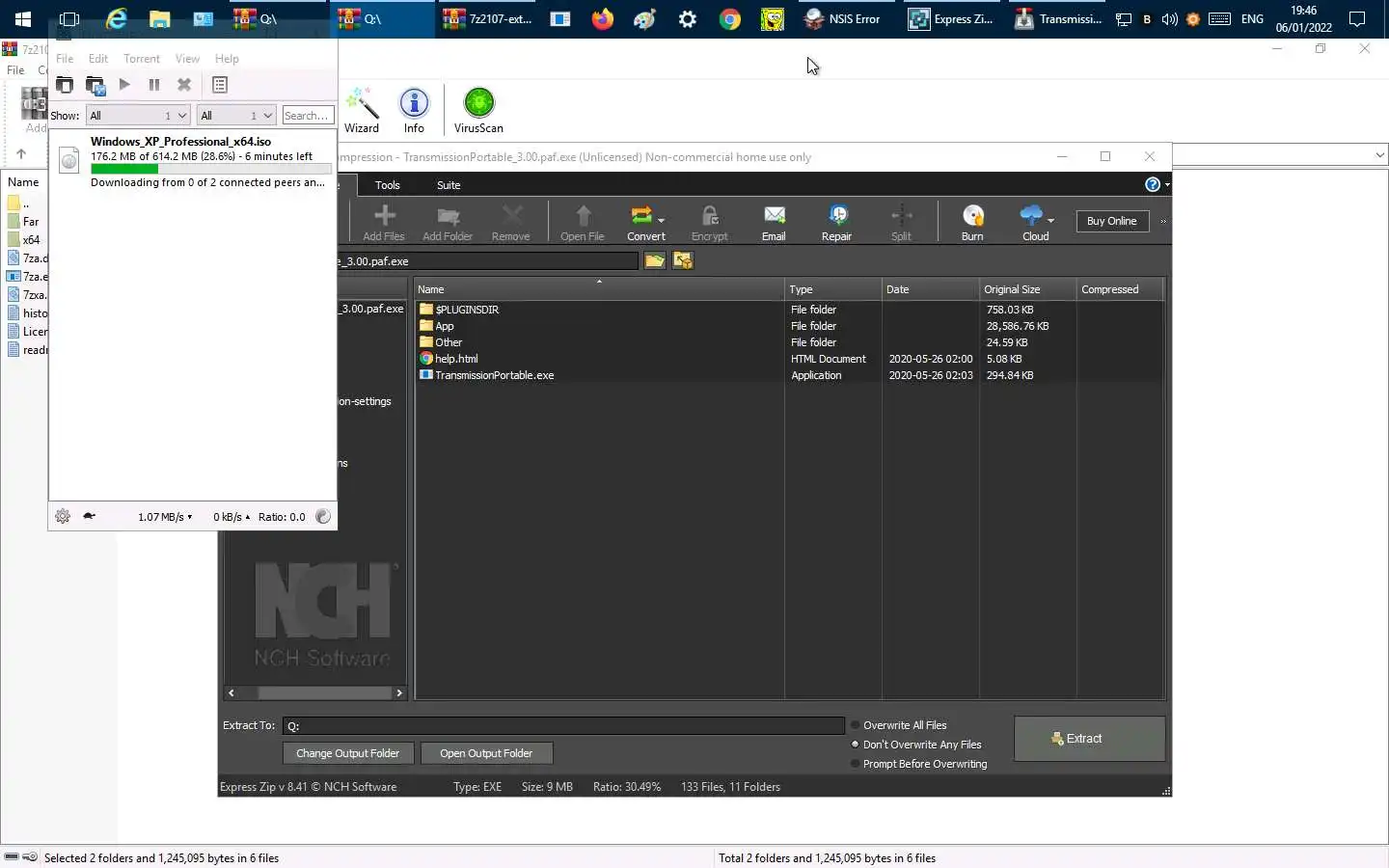
Task: Click Encrypt icon in Express Zip
Action: coord(710,223)
